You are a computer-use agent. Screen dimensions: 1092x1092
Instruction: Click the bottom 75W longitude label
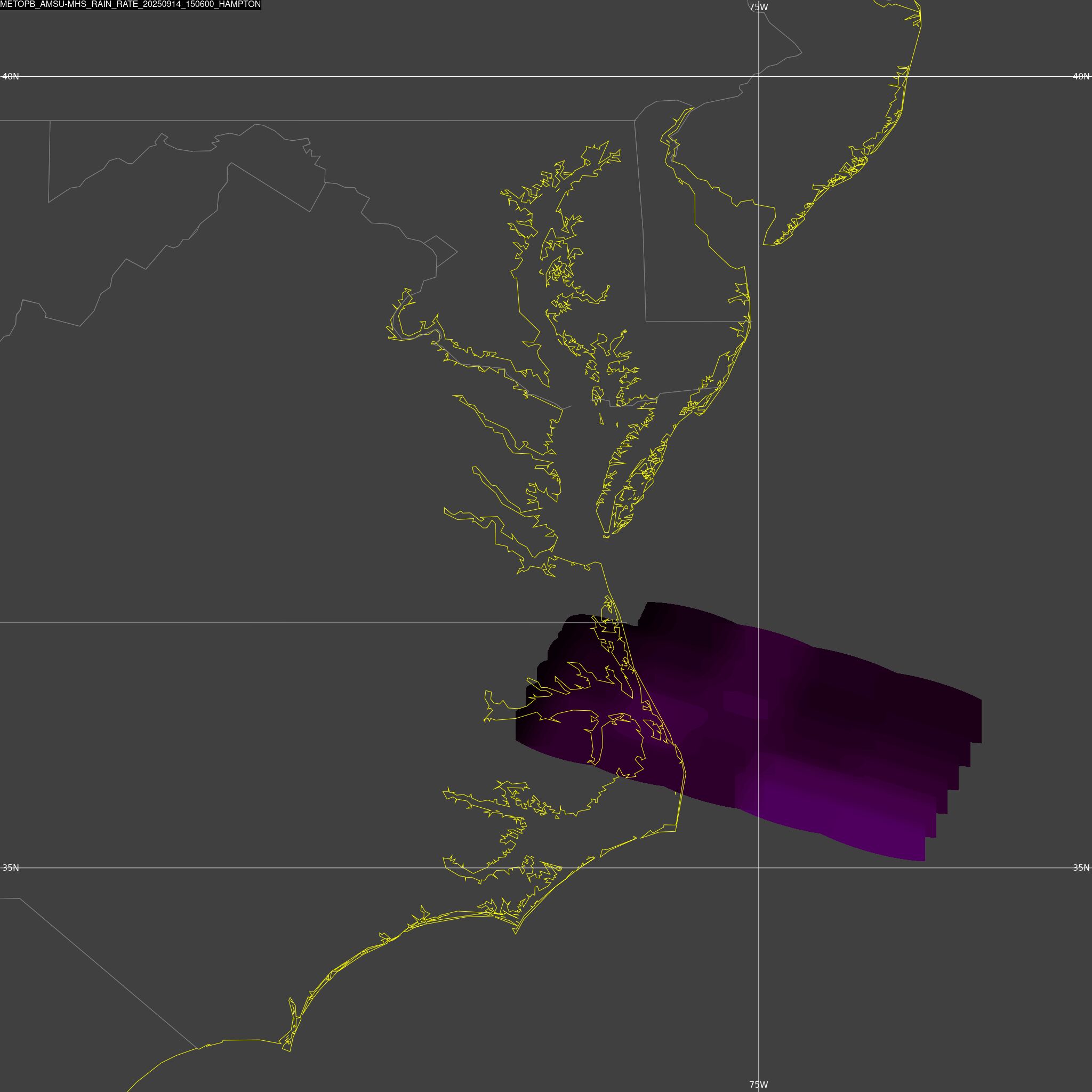click(759, 1085)
